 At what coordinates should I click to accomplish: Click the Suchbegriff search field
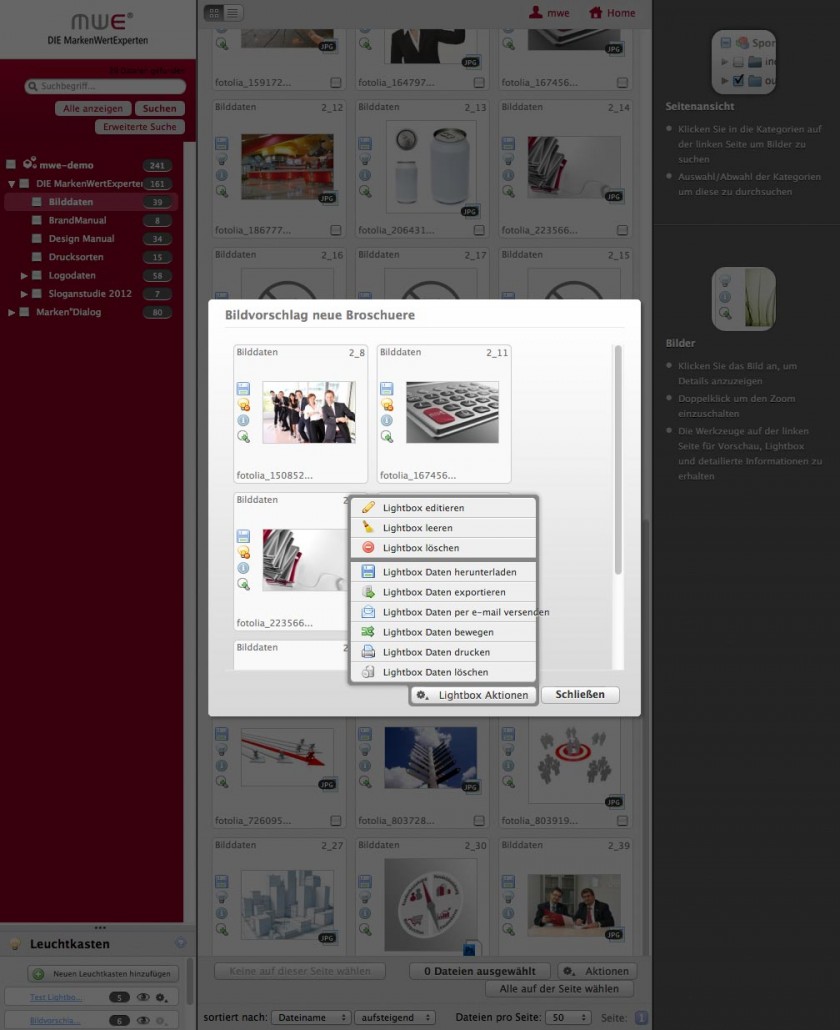click(x=105, y=86)
